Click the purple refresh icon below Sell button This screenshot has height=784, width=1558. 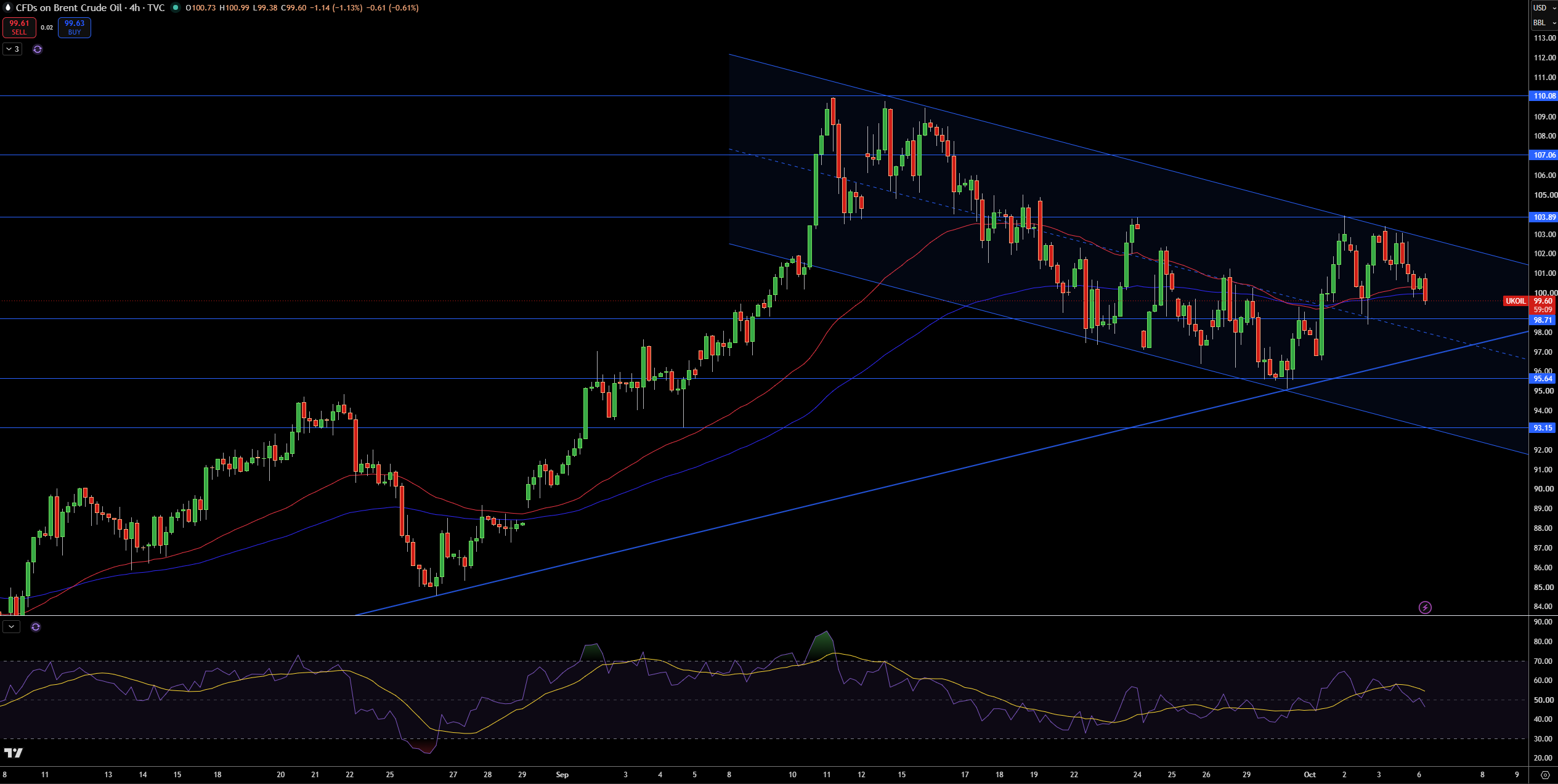click(x=38, y=49)
